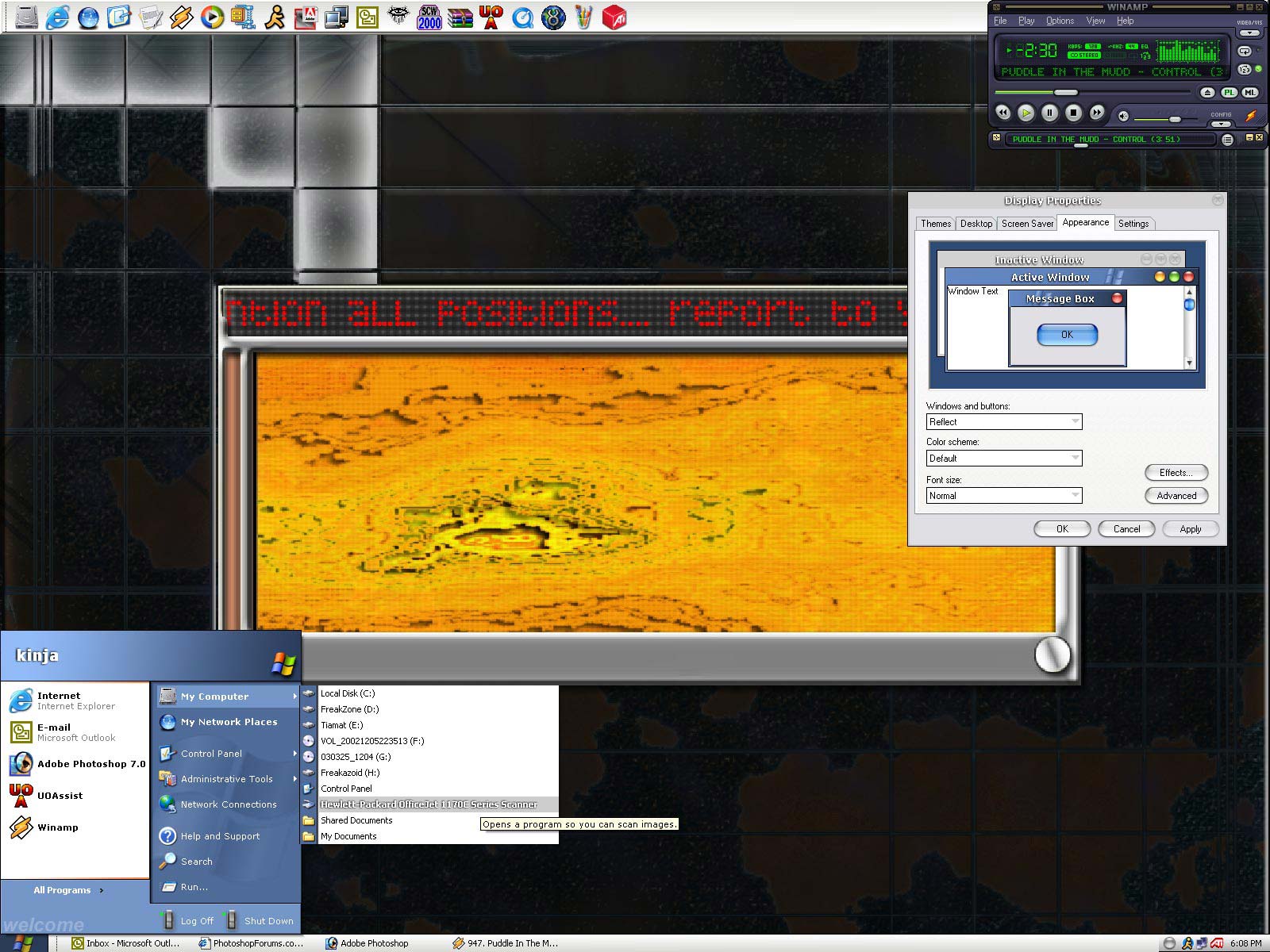This screenshot has height=952, width=1270.
Task: Open the Font size dropdown
Action: click(1004, 496)
